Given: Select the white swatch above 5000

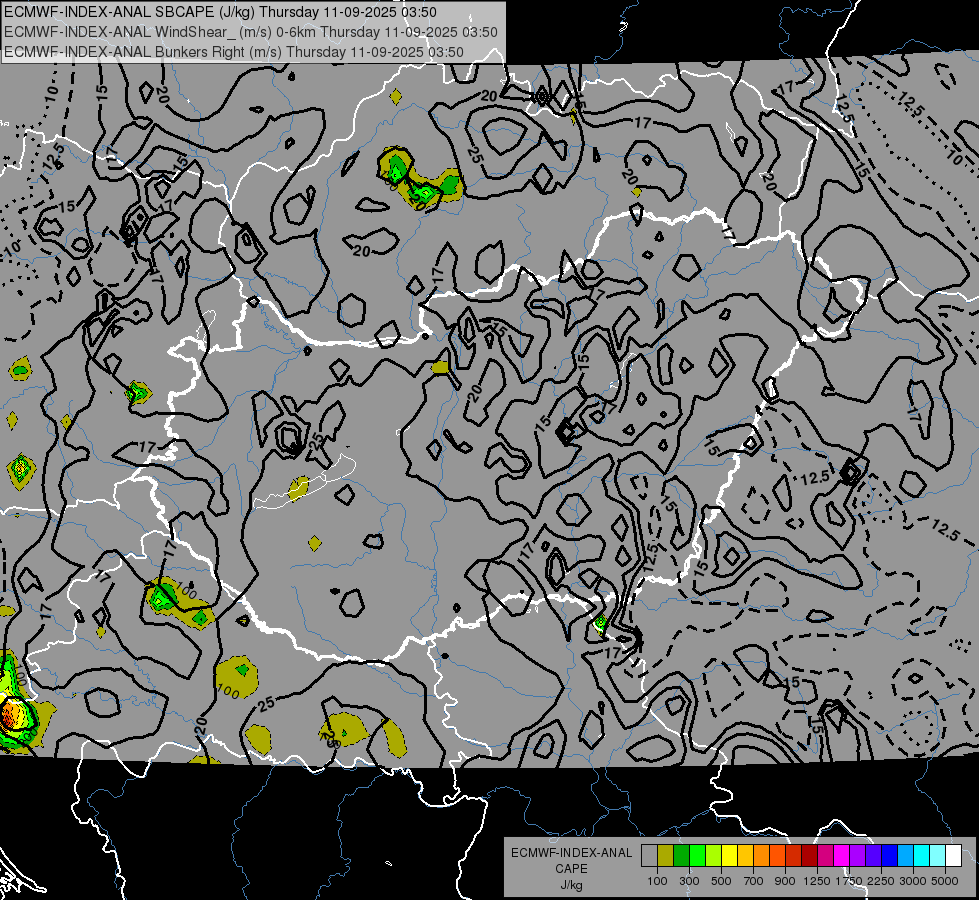Looking at the screenshot, I should click(953, 855).
